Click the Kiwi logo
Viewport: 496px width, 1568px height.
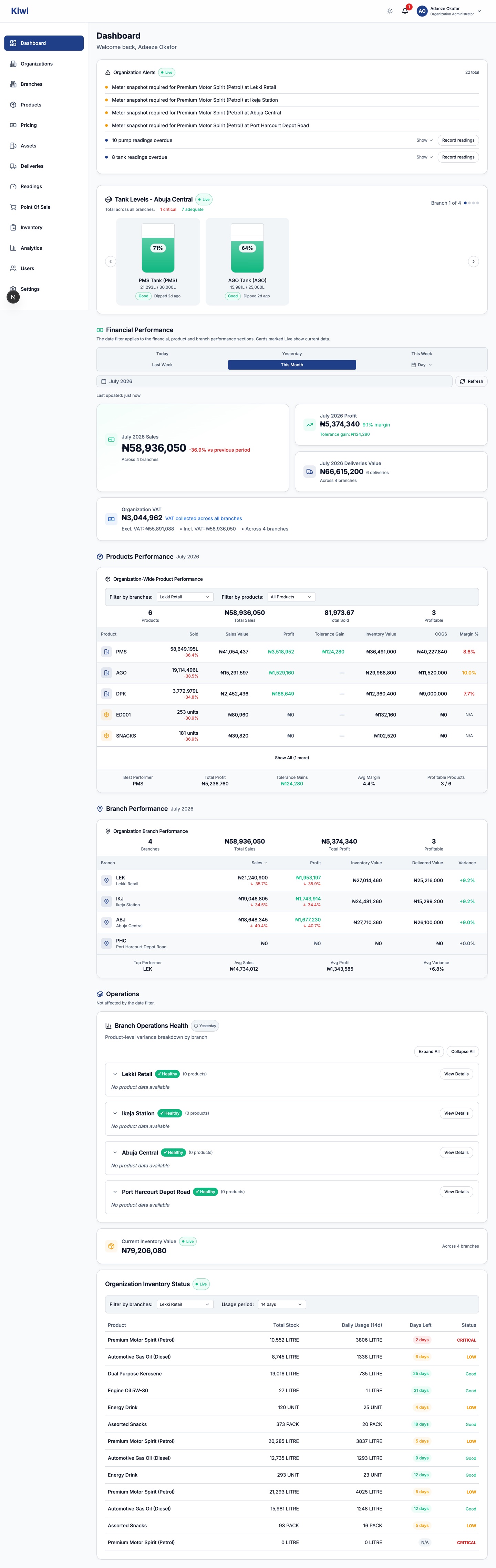coord(20,11)
